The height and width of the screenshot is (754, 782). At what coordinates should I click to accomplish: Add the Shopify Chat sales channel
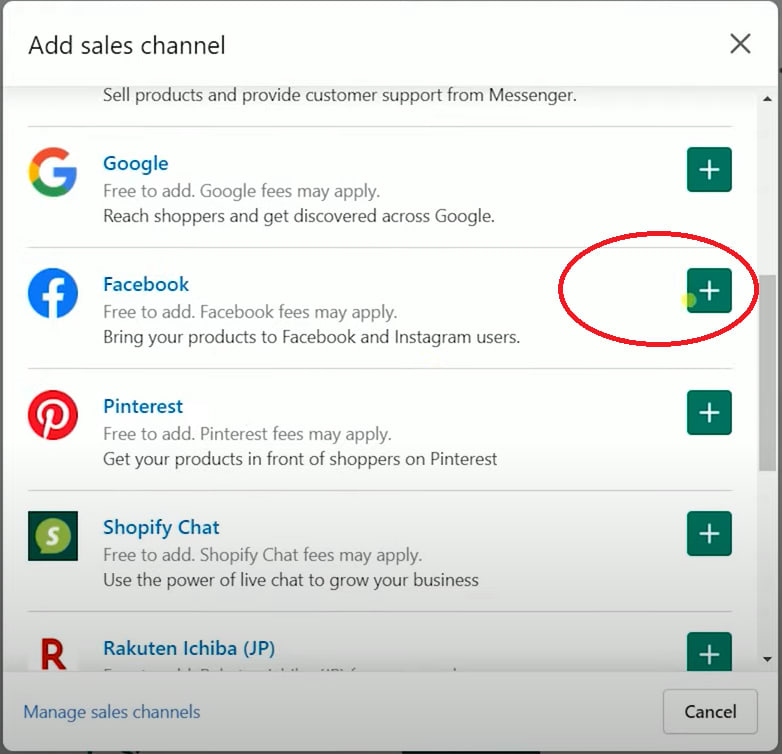[x=709, y=534]
